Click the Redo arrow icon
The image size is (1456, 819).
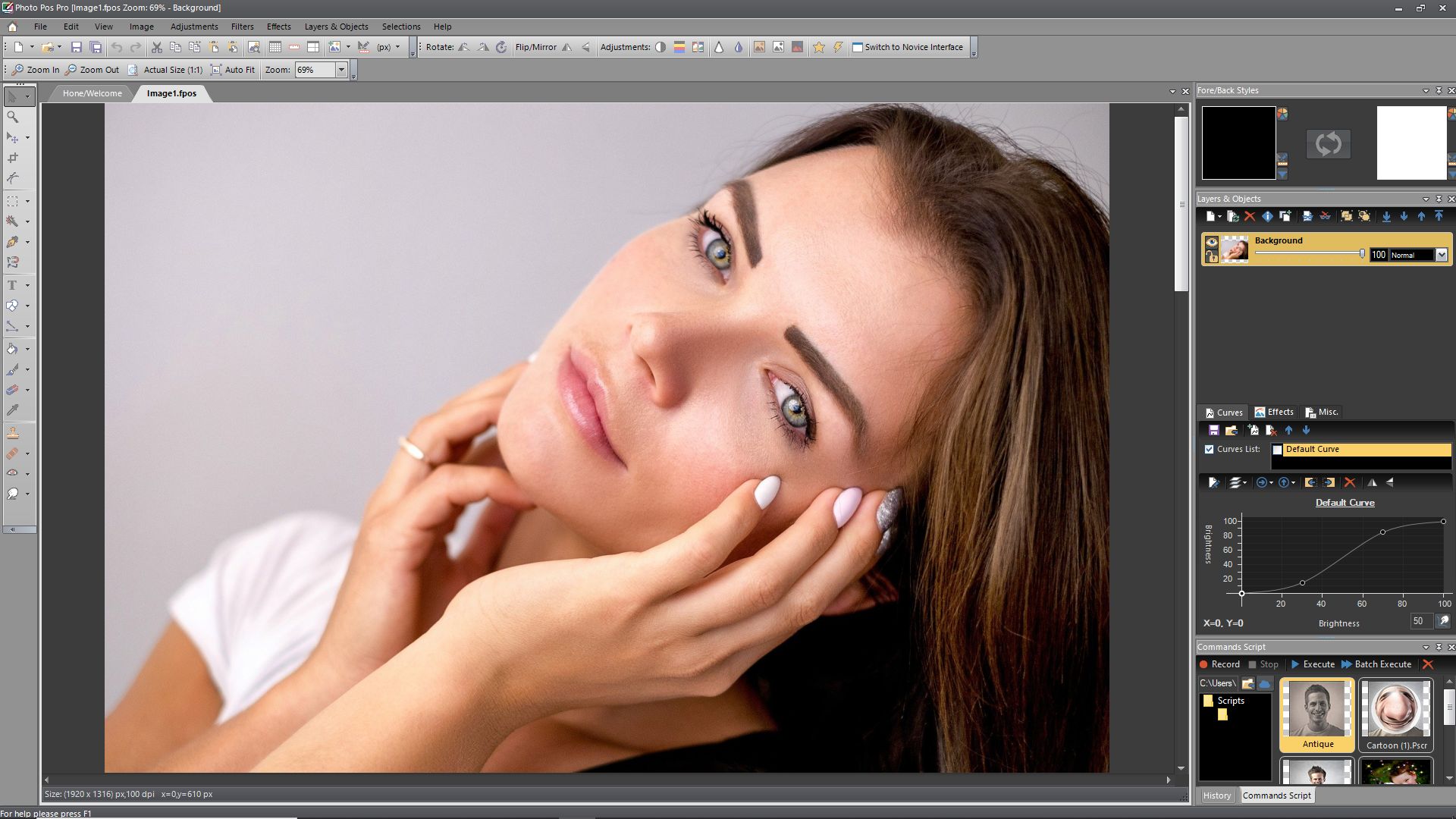[136, 47]
